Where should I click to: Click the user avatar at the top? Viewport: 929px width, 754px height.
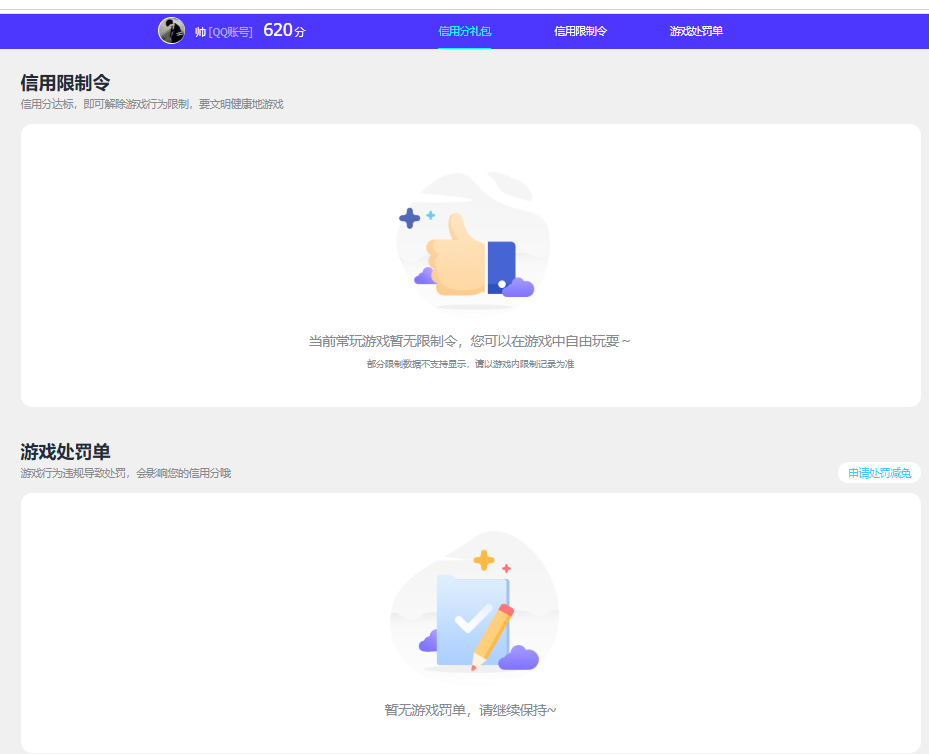point(172,30)
